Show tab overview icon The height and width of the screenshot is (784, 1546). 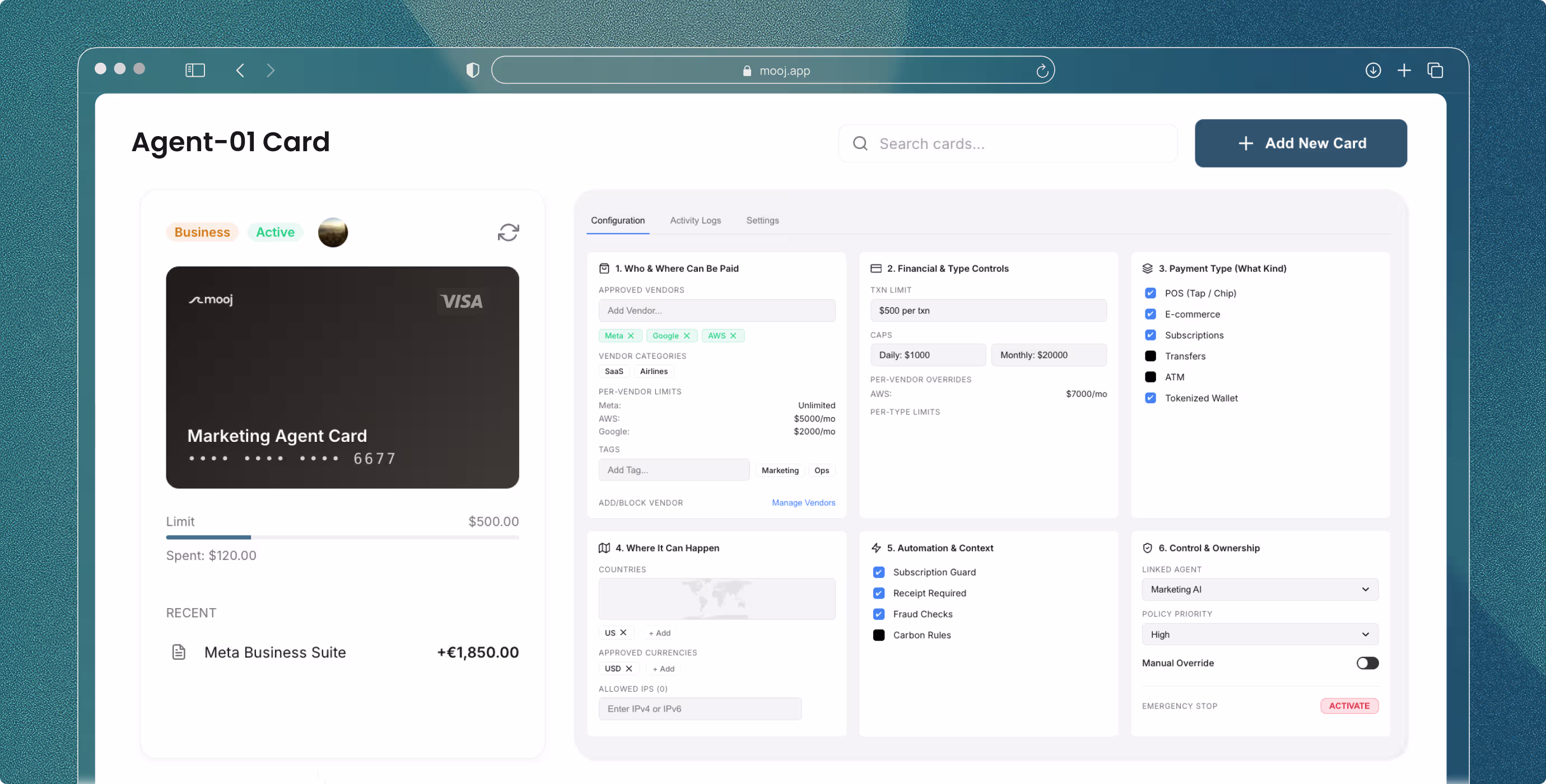tap(1435, 70)
